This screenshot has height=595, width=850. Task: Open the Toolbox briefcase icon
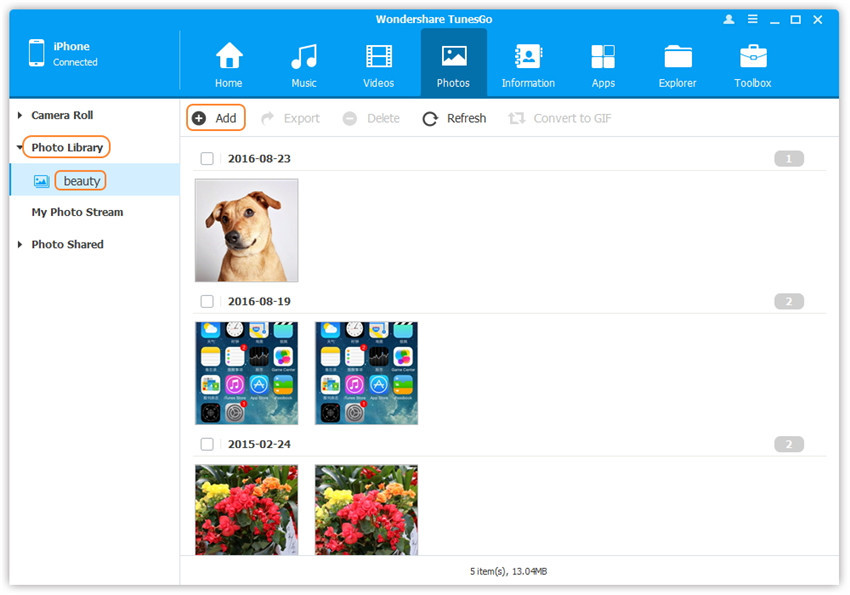(x=753, y=56)
